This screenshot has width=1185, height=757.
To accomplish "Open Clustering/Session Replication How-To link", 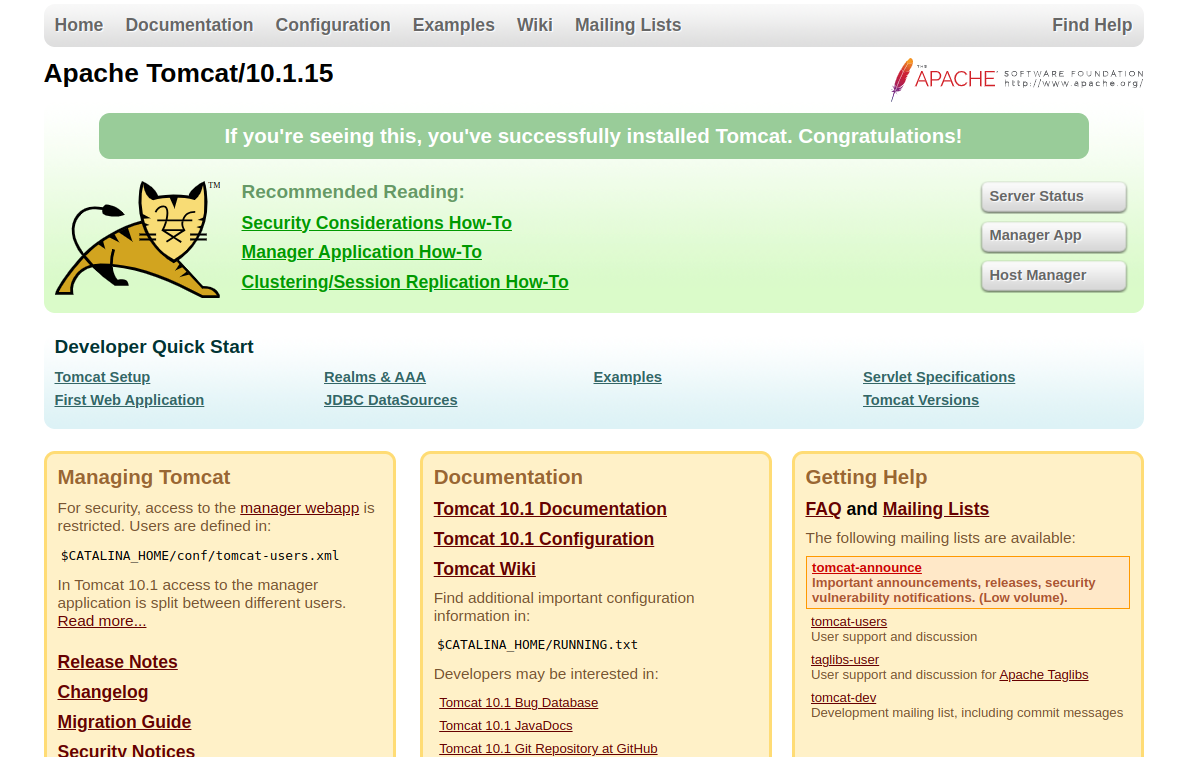I will (405, 282).
